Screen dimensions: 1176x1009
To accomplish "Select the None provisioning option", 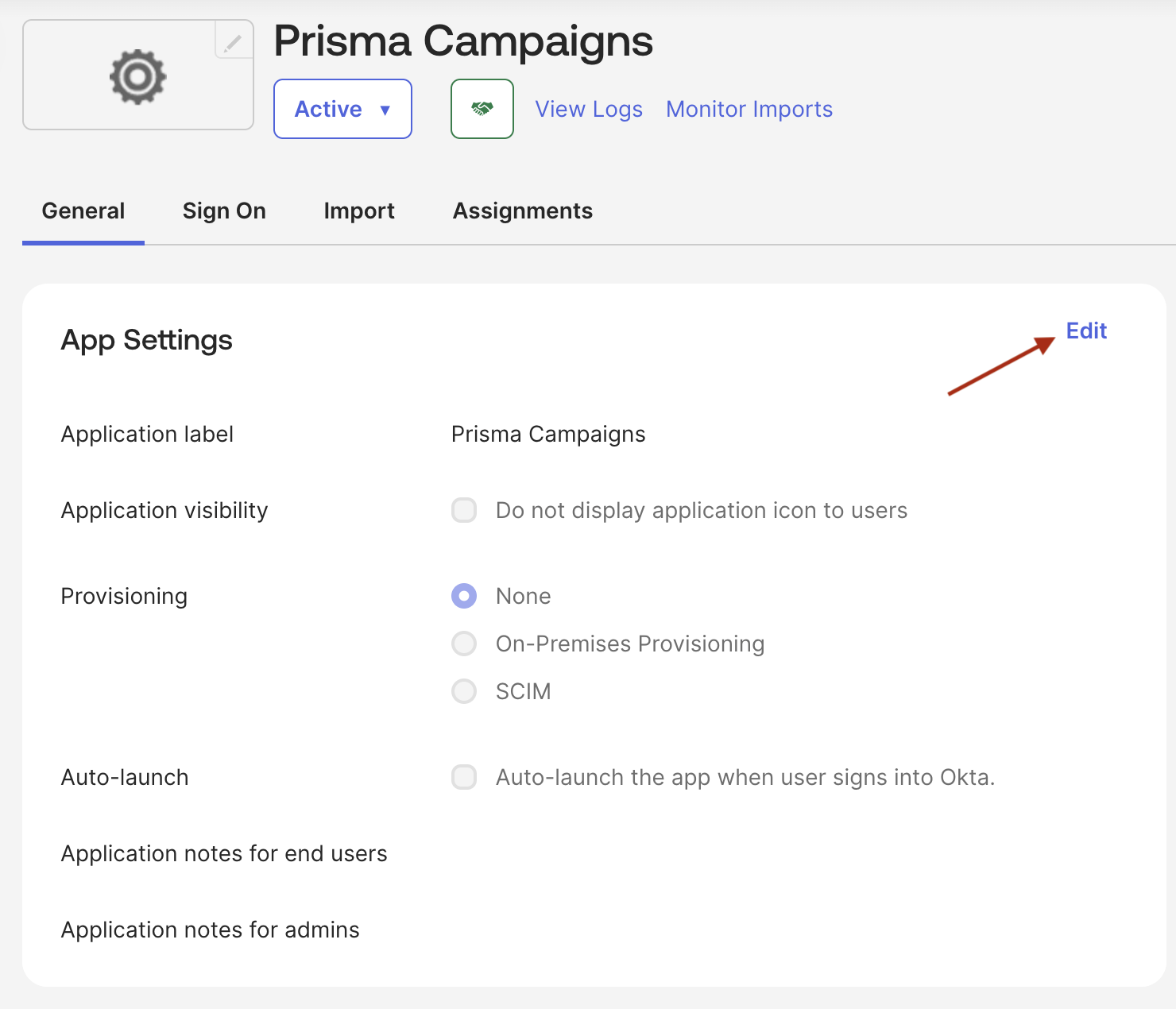I will [x=463, y=596].
